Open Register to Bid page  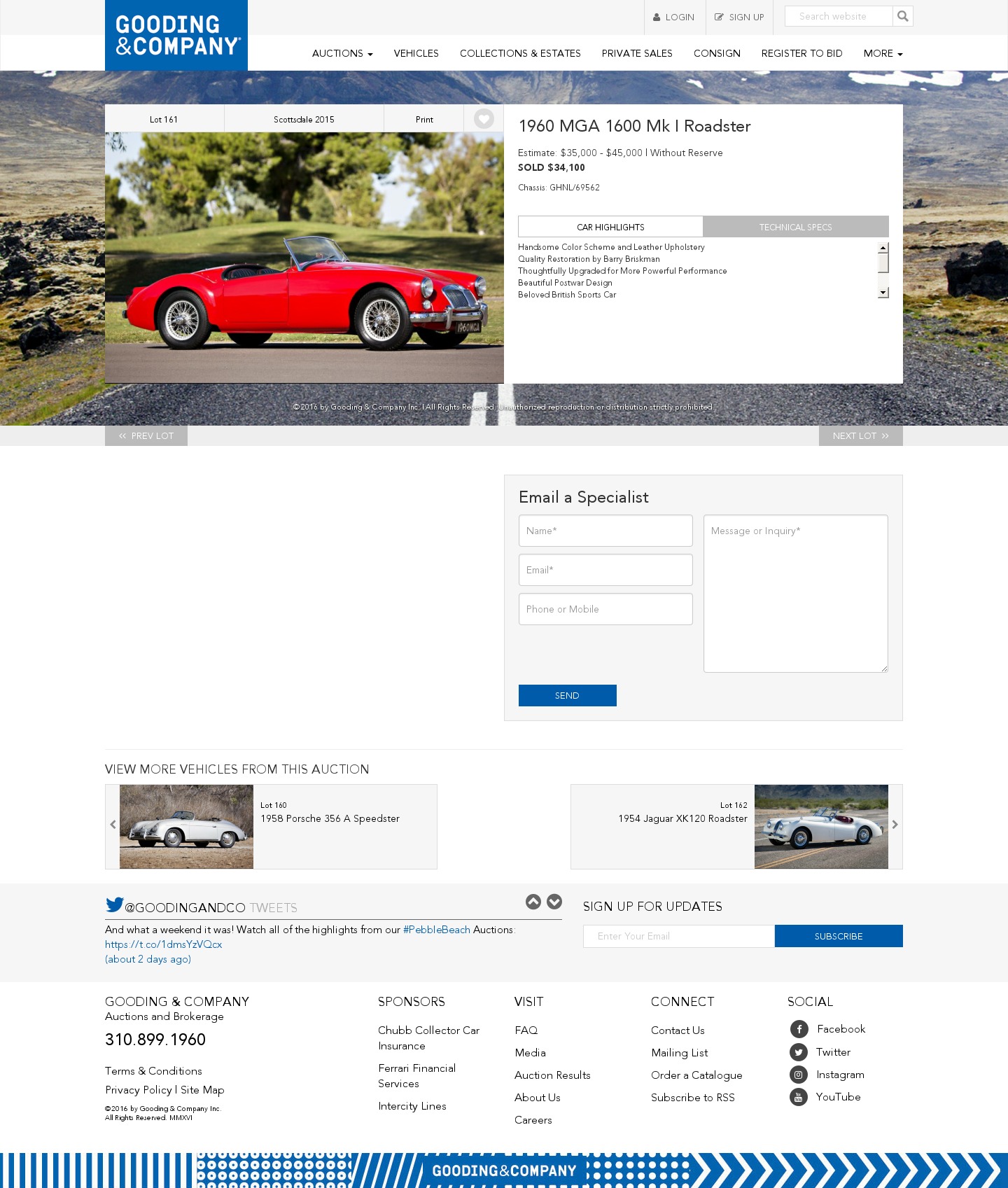pyautogui.click(x=801, y=53)
